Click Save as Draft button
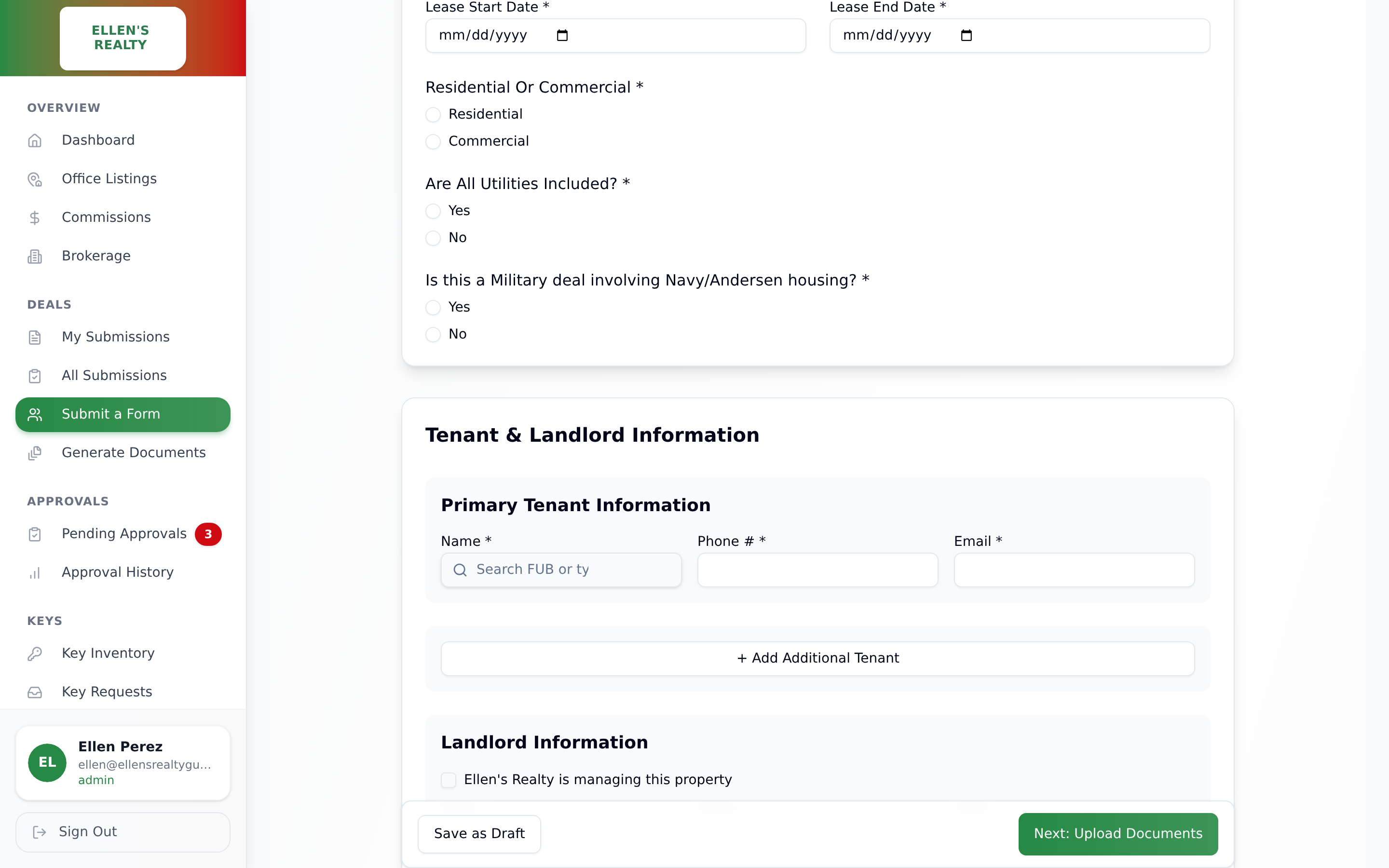 click(x=479, y=834)
